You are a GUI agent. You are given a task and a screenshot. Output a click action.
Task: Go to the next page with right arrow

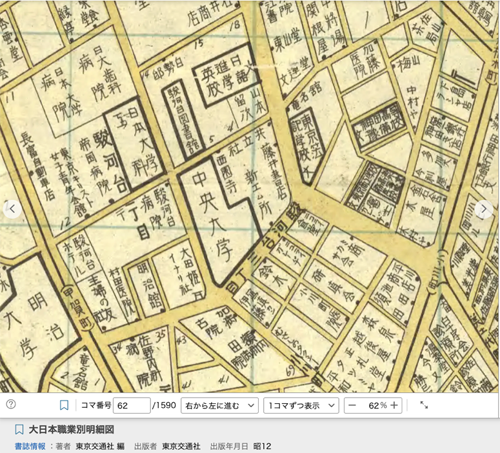coord(483,209)
